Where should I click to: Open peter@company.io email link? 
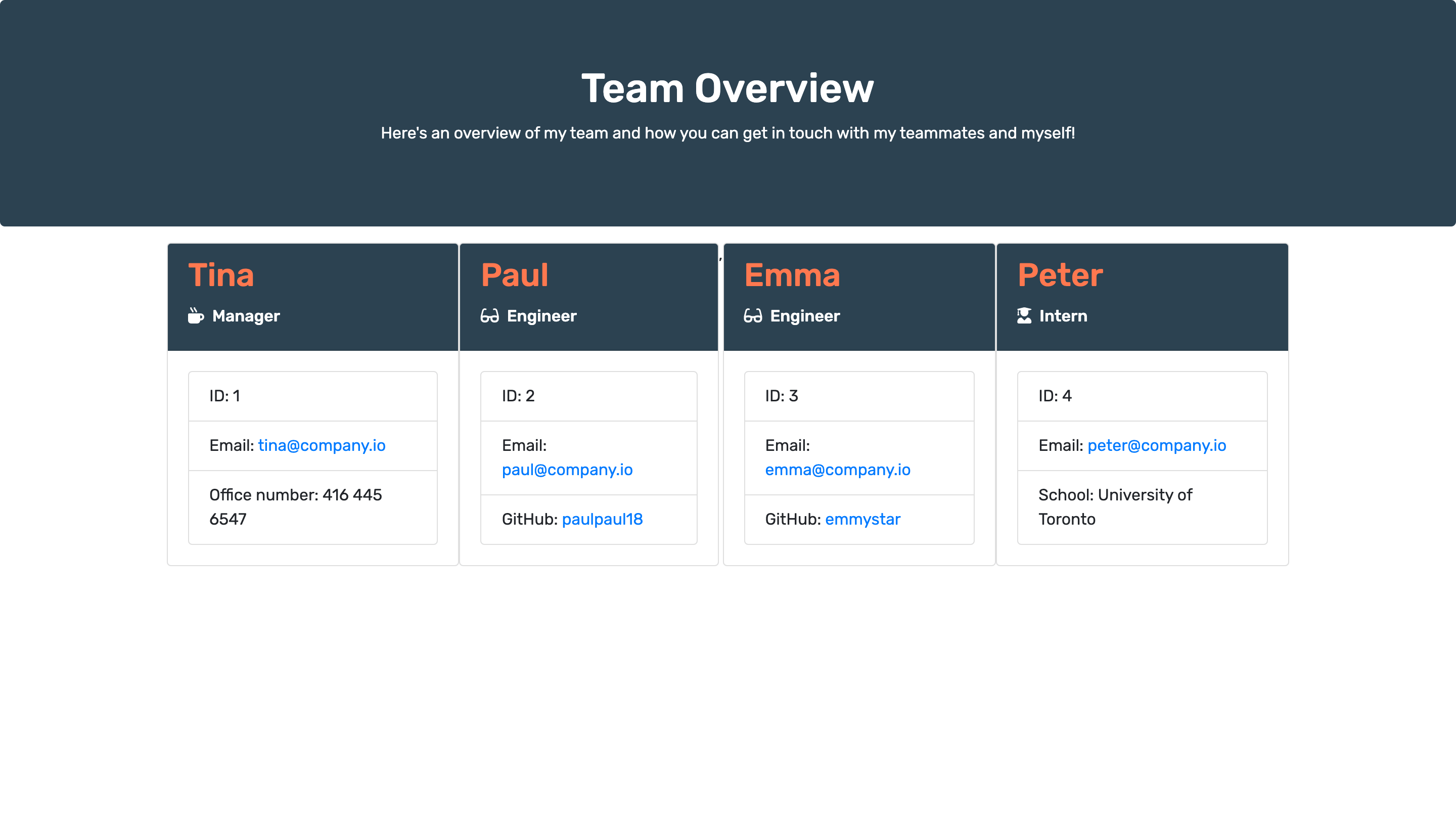pyautogui.click(x=1156, y=445)
